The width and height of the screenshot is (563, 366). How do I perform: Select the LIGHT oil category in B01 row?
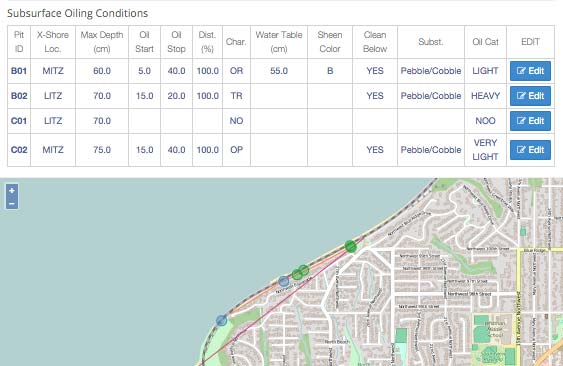click(485, 71)
